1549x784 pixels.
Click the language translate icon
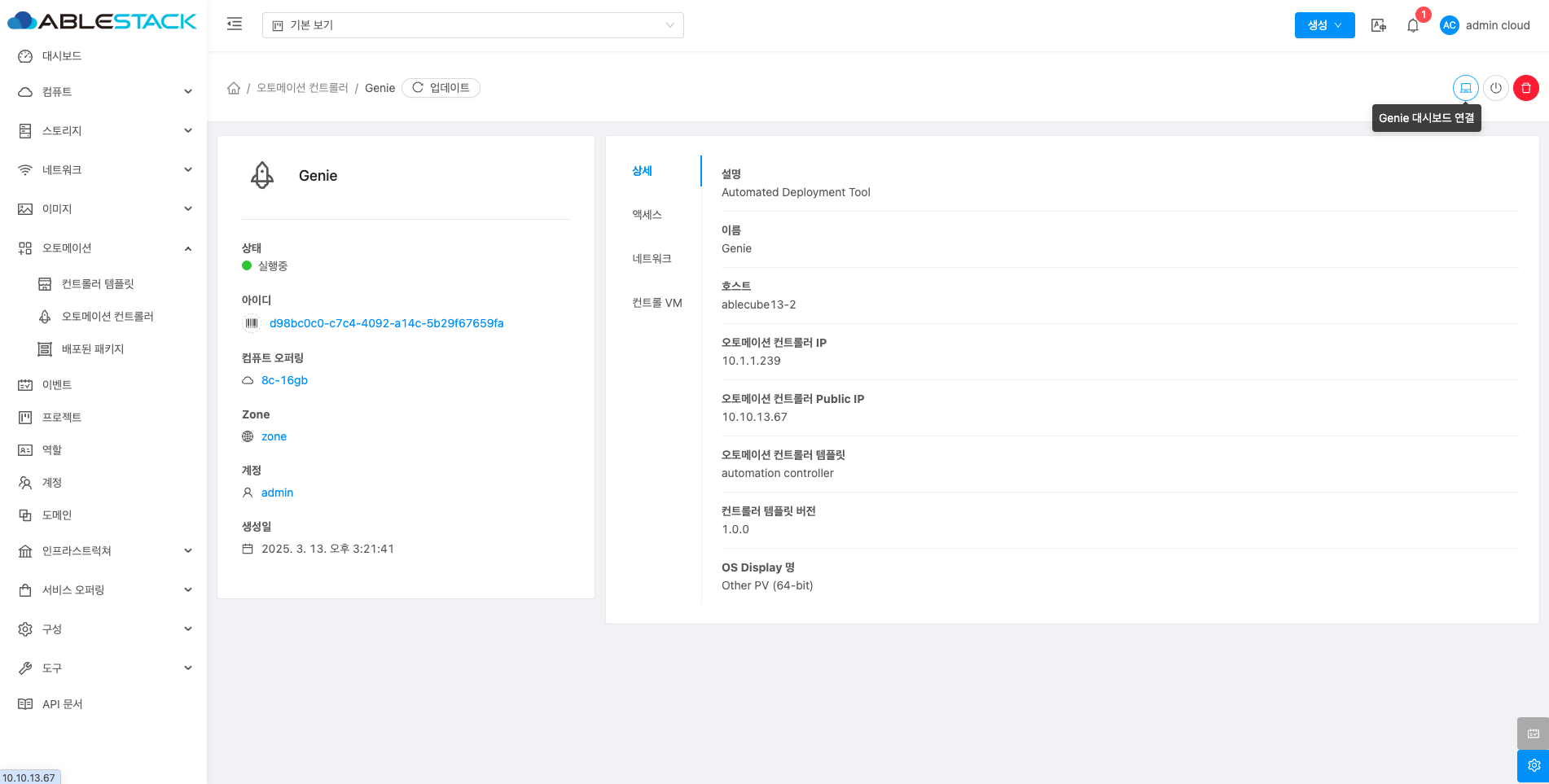point(1378,25)
